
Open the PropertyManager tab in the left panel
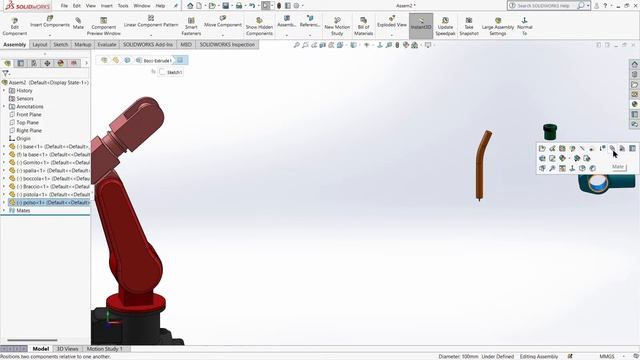[20, 63]
